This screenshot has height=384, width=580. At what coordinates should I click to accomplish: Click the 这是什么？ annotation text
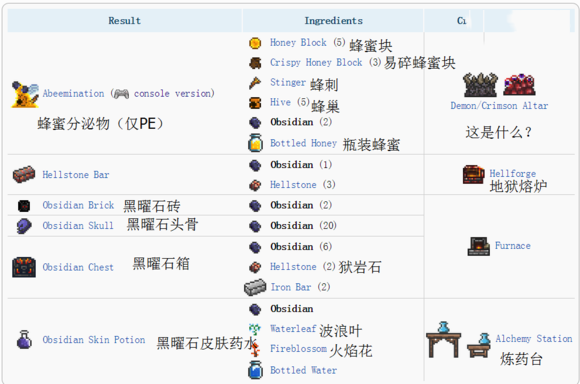click(x=499, y=132)
